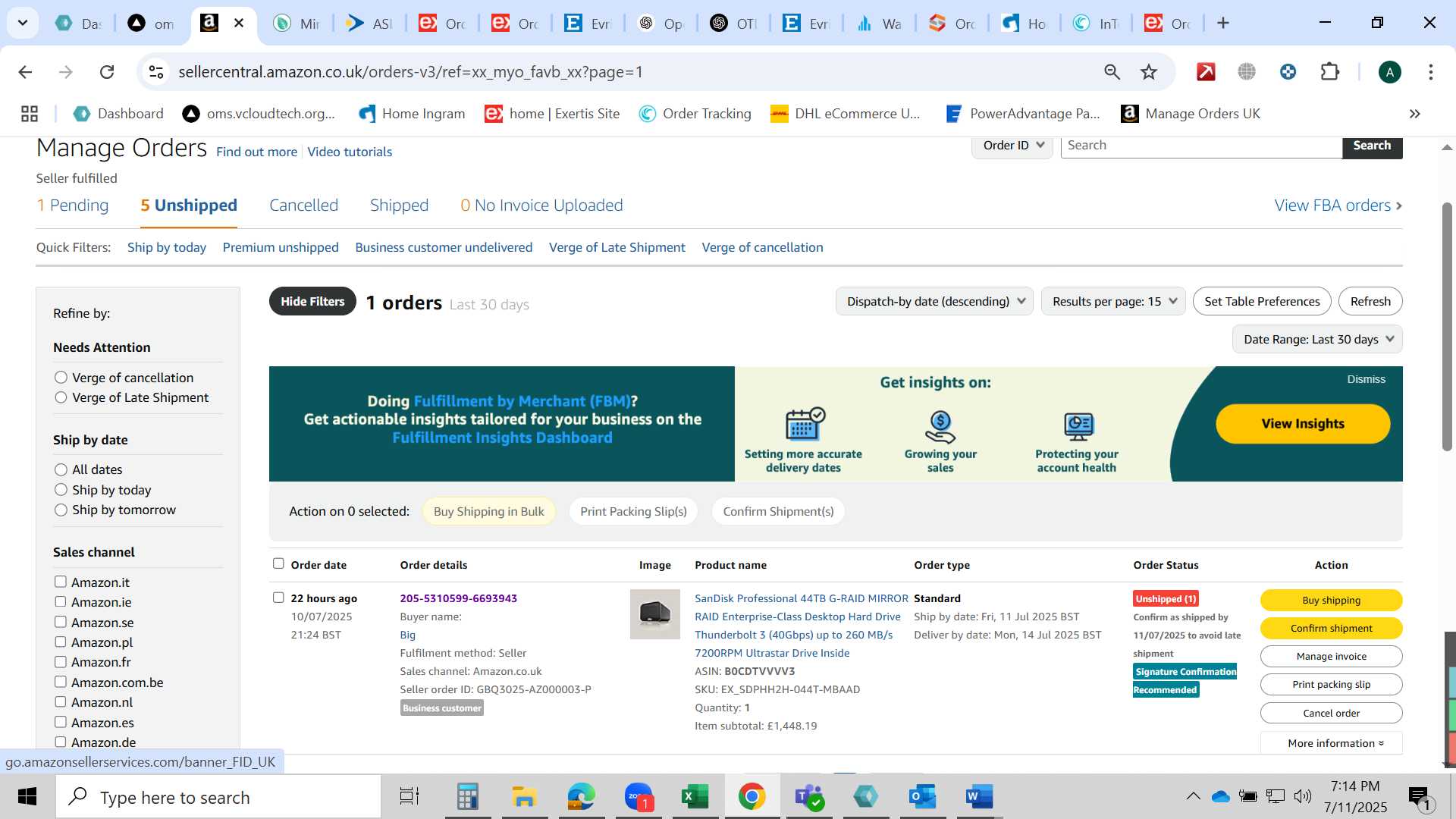
Task: Check the Amazon.ie sales channel
Action: (x=61, y=602)
